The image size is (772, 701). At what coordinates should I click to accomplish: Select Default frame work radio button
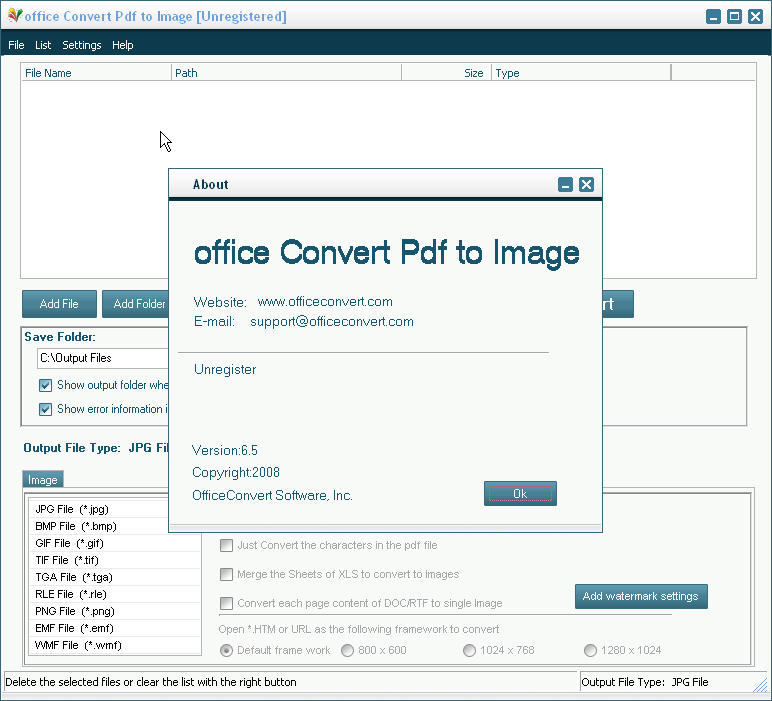click(x=226, y=650)
